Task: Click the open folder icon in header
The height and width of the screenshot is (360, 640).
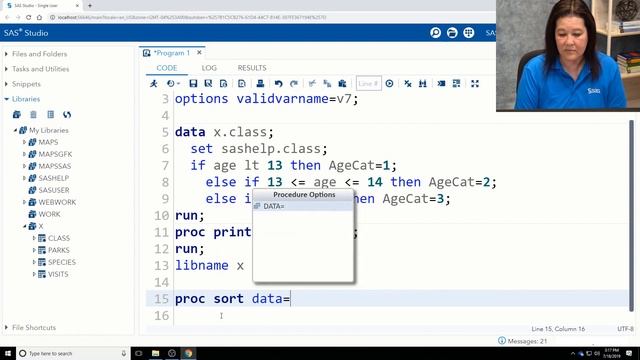Action: [452, 33]
